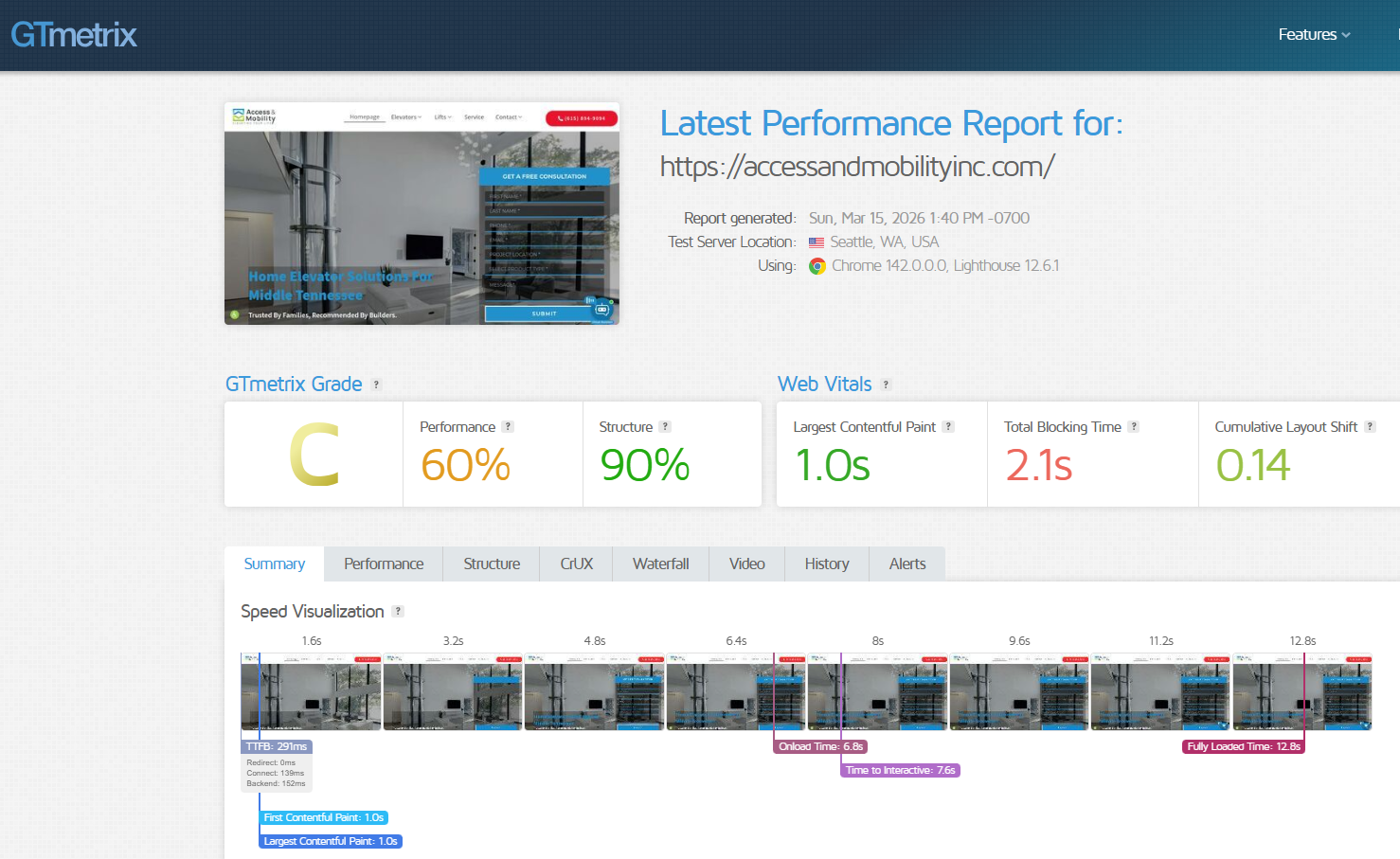The width and height of the screenshot is (1400, 859).
Task: Click the Backend: 152ms detail
Action: coord(276,783)
